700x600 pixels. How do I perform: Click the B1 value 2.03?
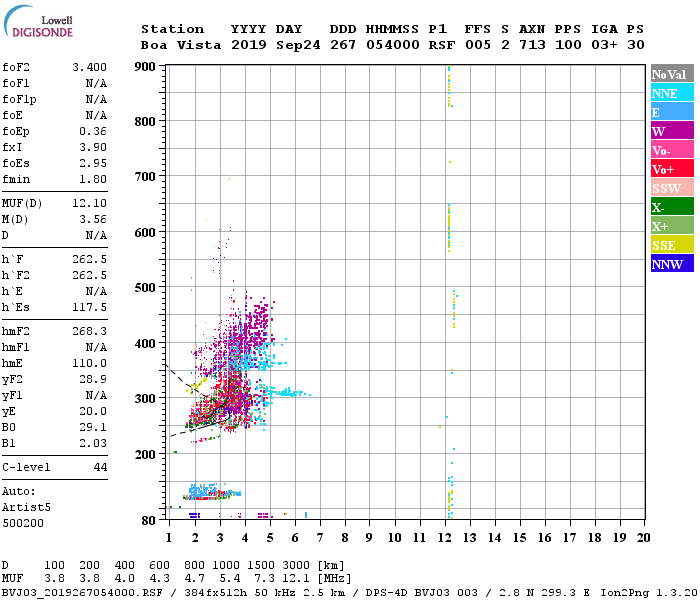click(x=93, y=443)
